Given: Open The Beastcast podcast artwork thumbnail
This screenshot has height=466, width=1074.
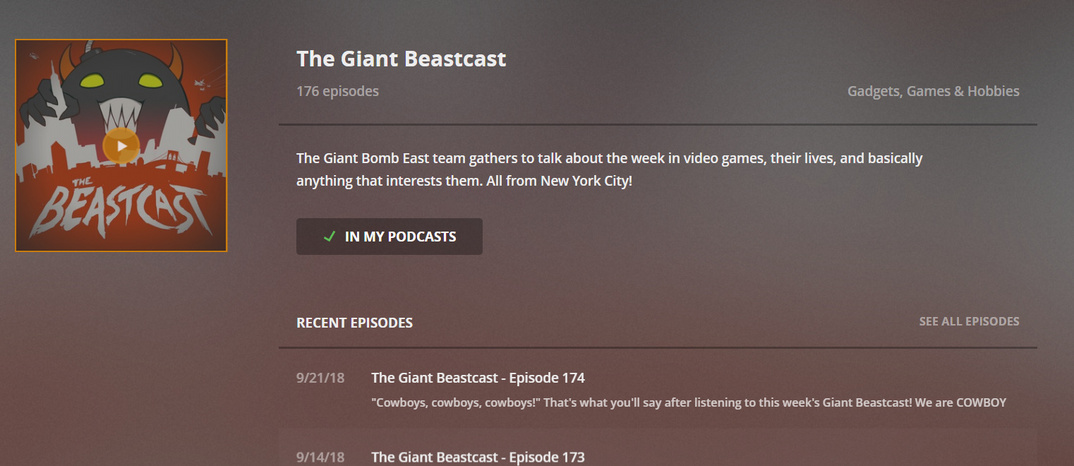Looking at the screenshot, I should coord(121,145).
